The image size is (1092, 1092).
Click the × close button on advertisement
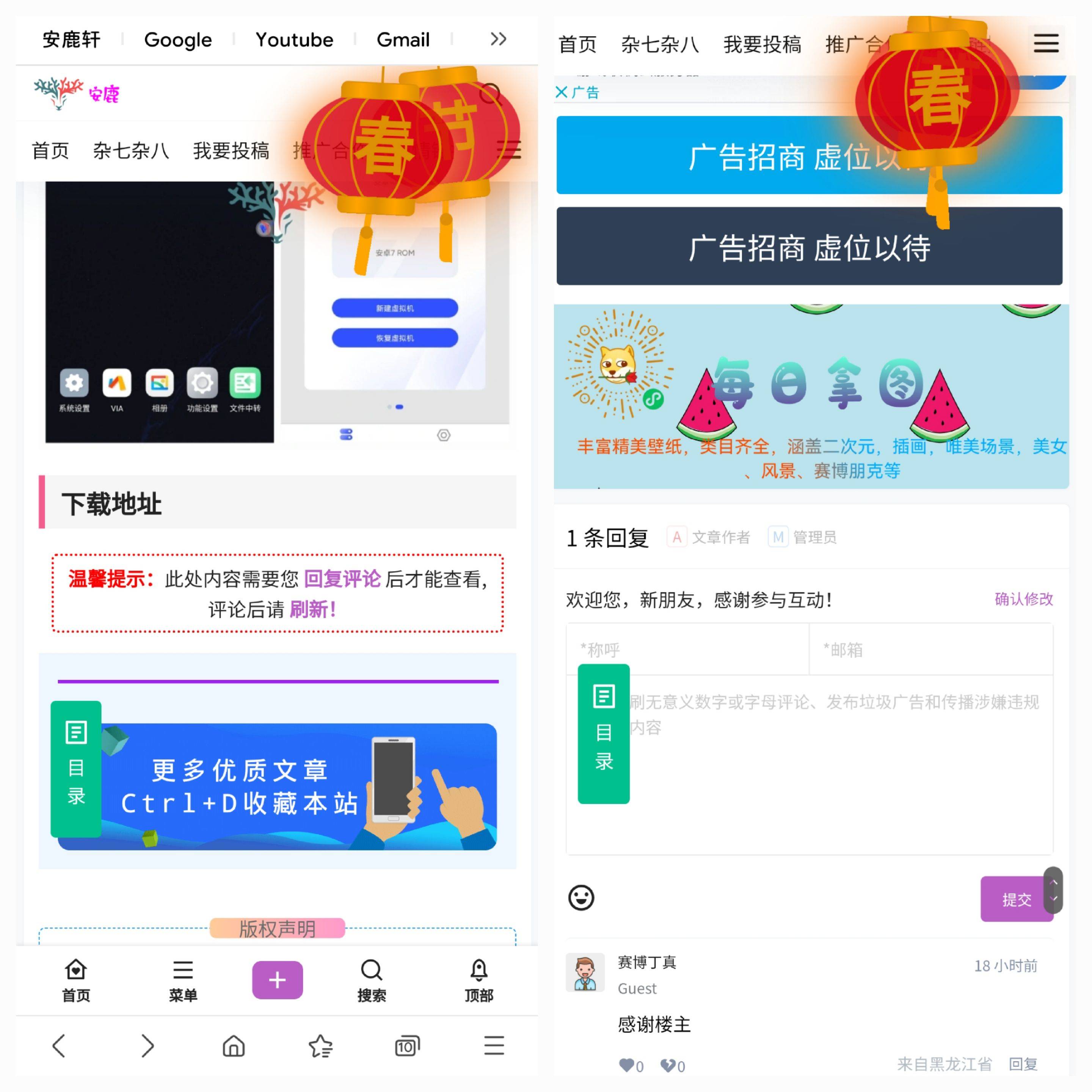pyautogui.click(x=564, y=92)
